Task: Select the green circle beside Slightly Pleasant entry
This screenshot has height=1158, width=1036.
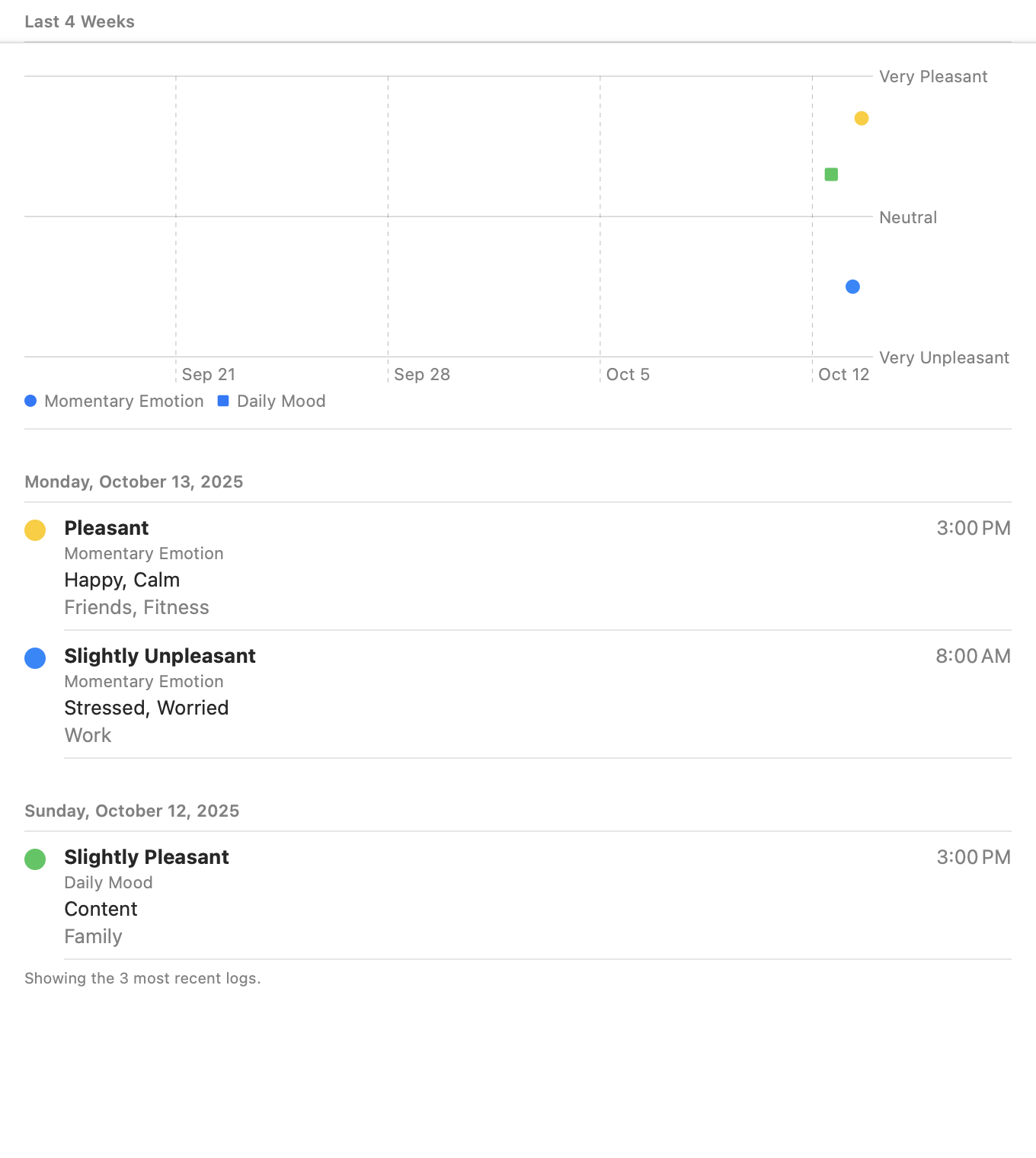Action: [35, 859]
